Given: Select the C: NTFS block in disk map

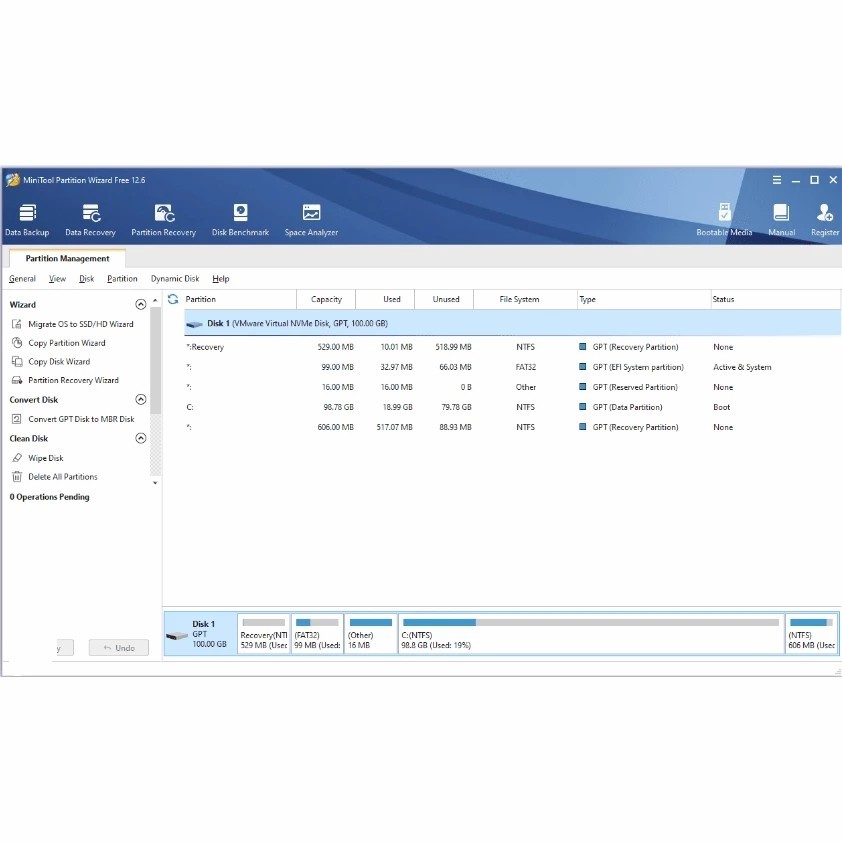Looking at the screenshot, I should click(x=591, y=634).
